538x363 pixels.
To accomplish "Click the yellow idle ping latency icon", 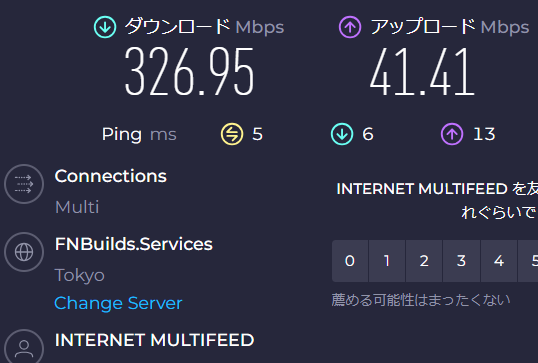I will coord(232,134).
